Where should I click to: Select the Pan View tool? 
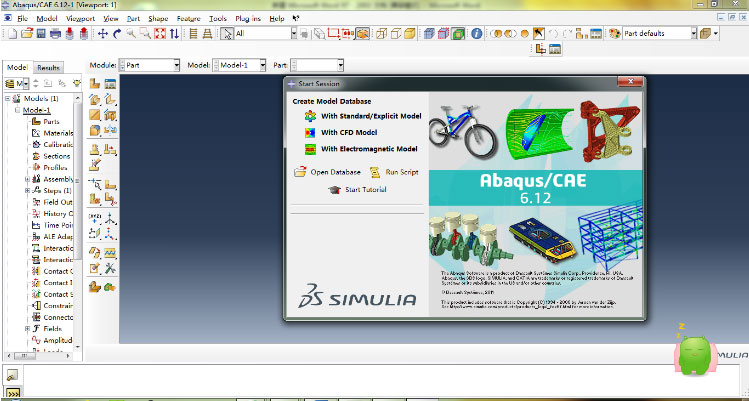tap(103, 33)
